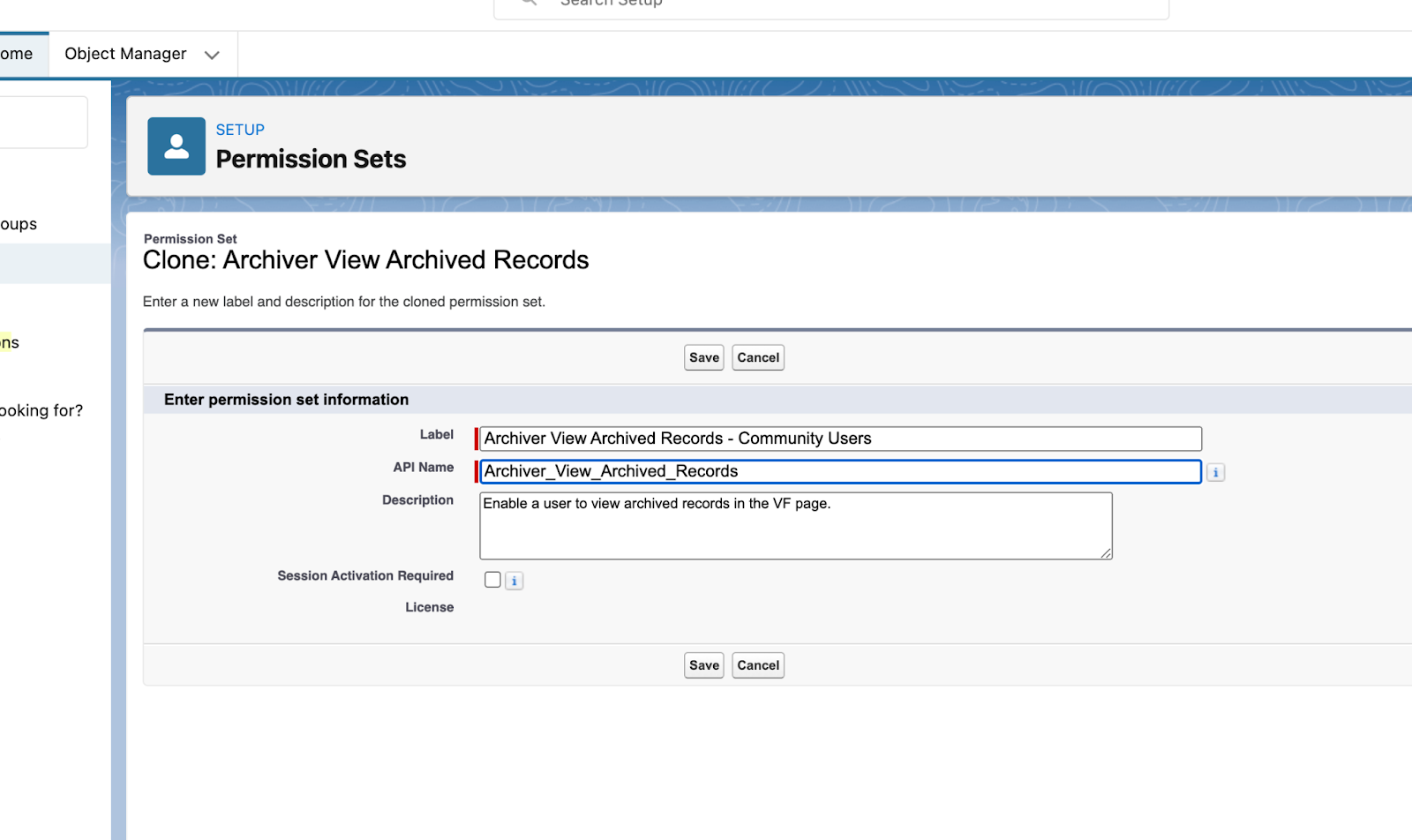Click info icon next to Session Activation Required
The image size is (1412, 840).
[514, 581]
